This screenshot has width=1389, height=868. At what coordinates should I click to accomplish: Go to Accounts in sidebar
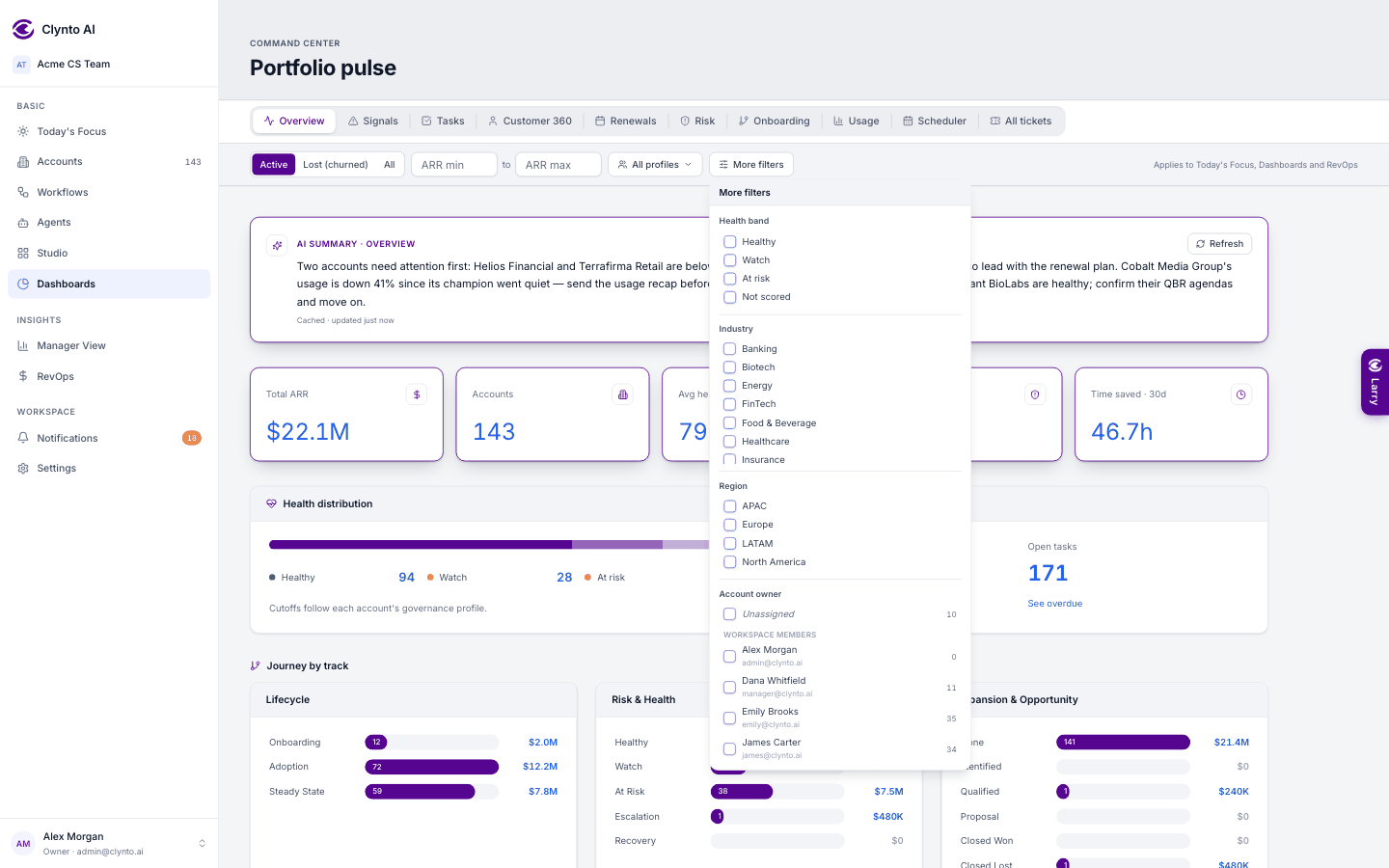pos(109,162)
